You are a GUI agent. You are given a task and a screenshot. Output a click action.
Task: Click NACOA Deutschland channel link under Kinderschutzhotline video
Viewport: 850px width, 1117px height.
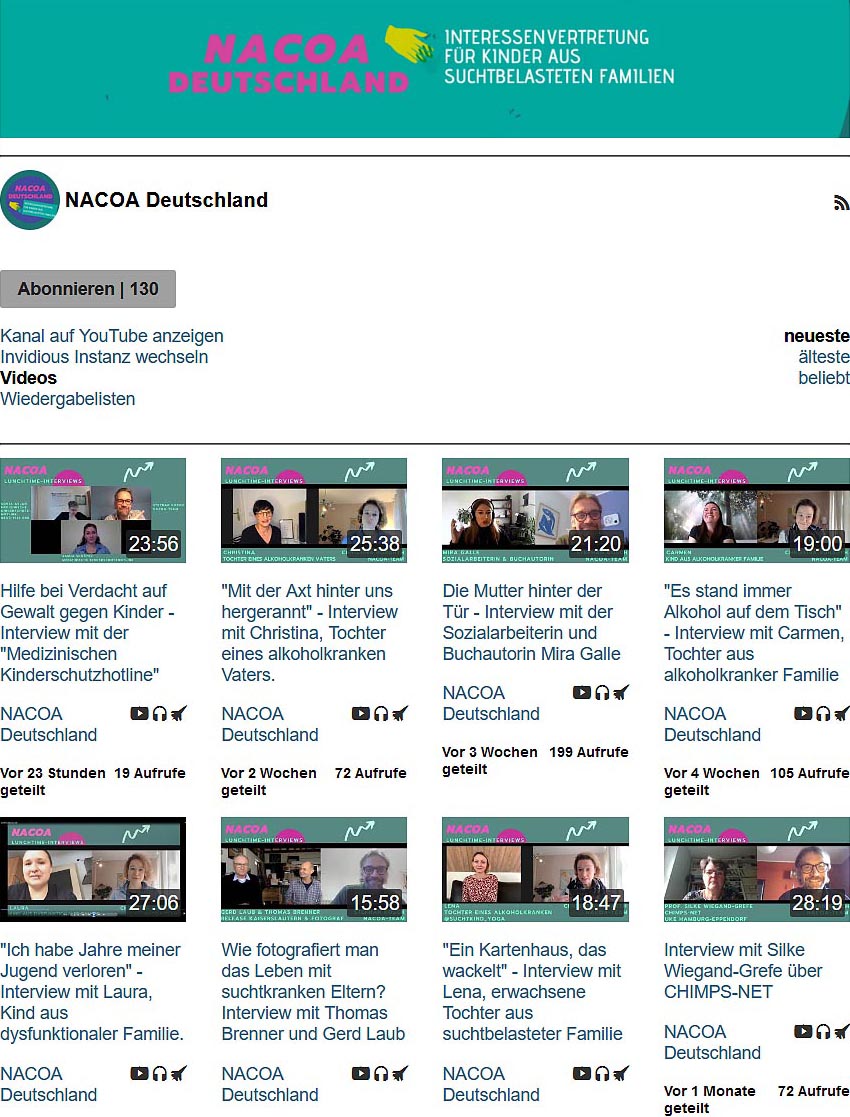tap(48, 724)
